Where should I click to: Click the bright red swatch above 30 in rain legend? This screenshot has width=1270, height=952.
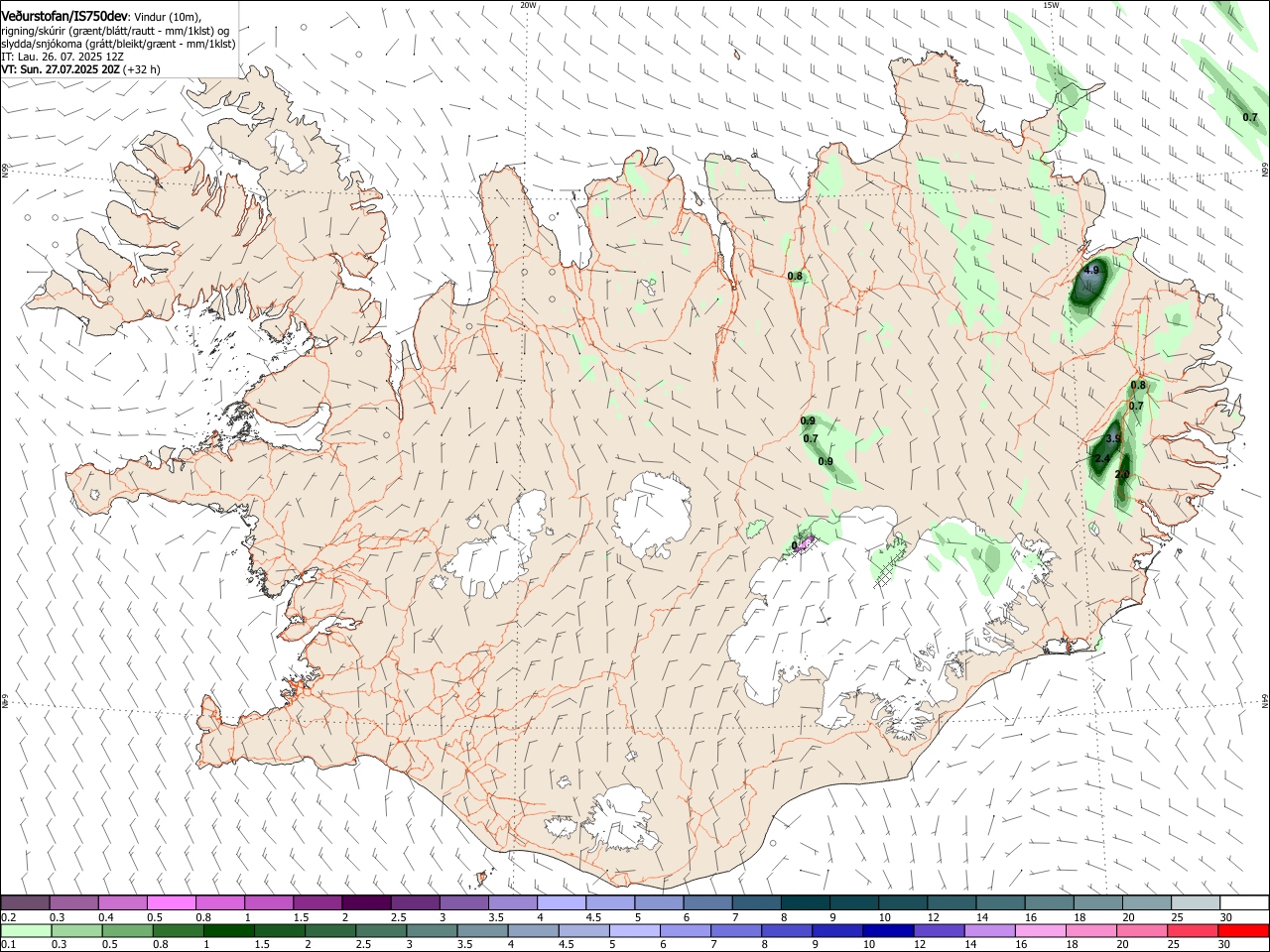coord(1242,931)
